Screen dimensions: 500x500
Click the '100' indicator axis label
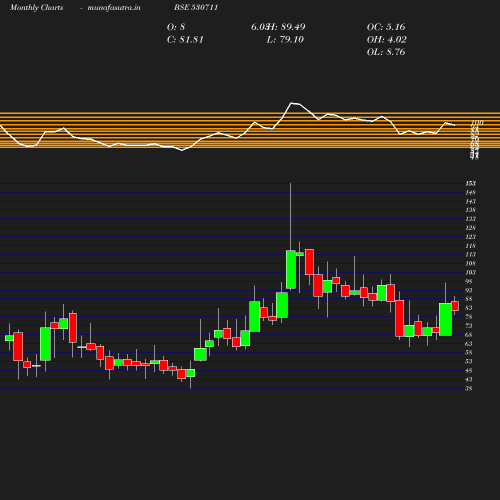tap(477, 122)
